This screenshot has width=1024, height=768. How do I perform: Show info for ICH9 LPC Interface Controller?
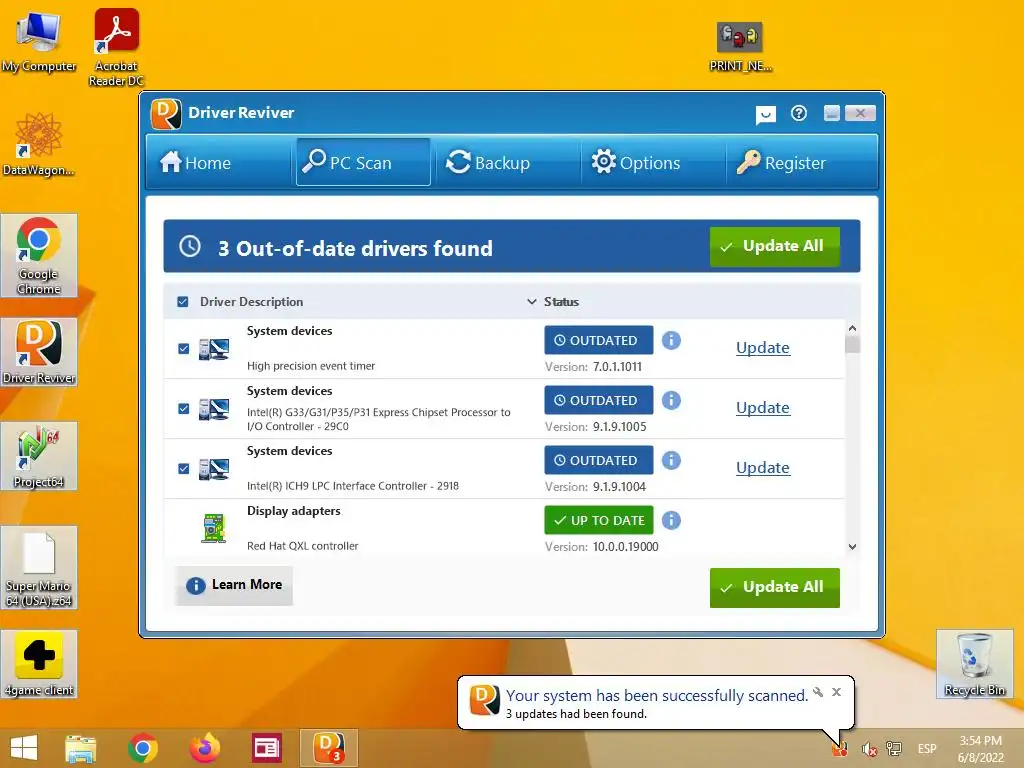pos(671,460)
